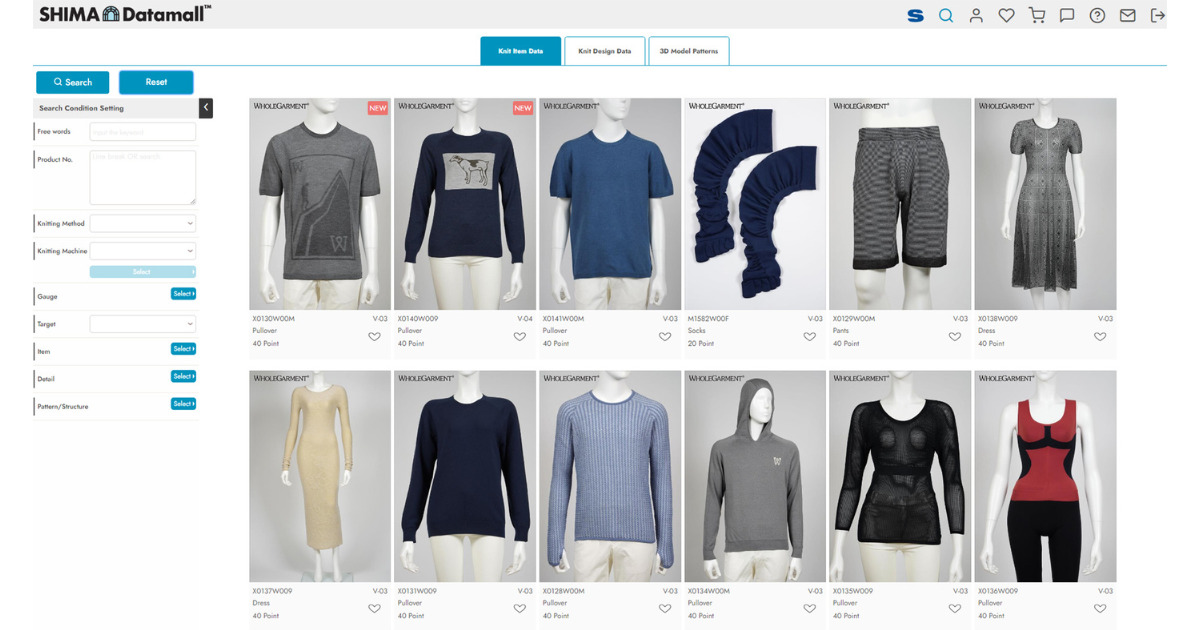Click the logout icon in the header
The image size is (1200, 630).
coord(1158,15)
